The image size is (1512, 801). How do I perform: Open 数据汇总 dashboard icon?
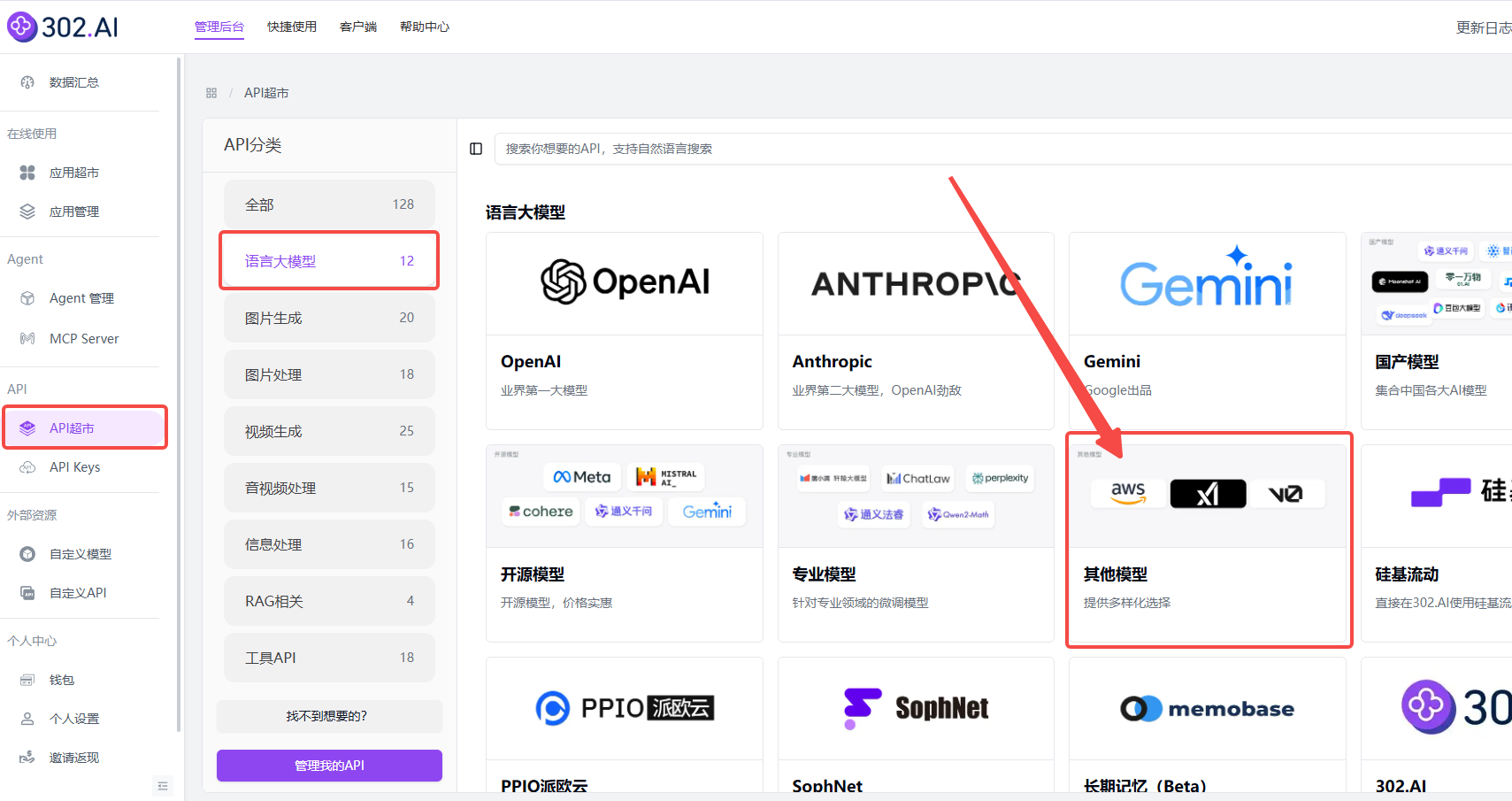click(x=27, y=82)
